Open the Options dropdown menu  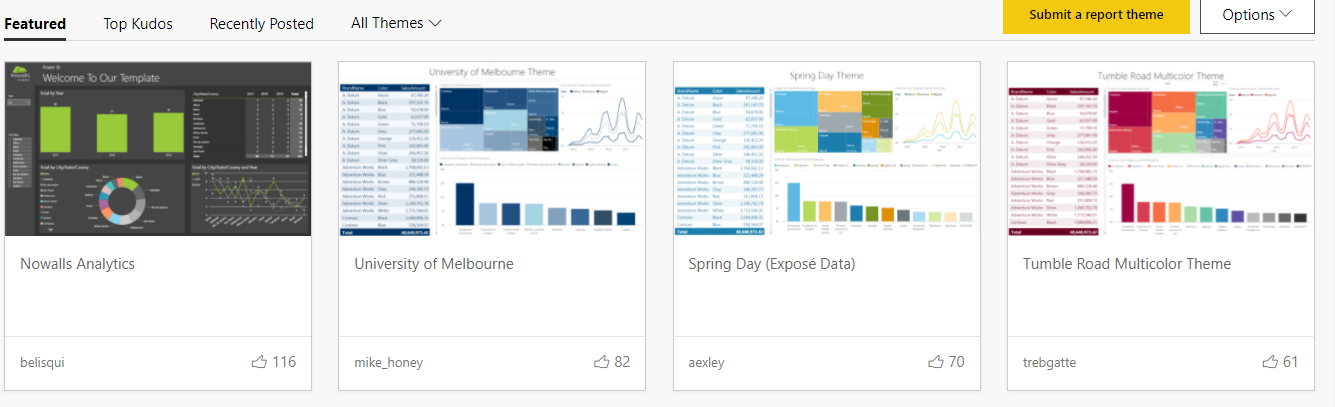tap(1257, 15)
